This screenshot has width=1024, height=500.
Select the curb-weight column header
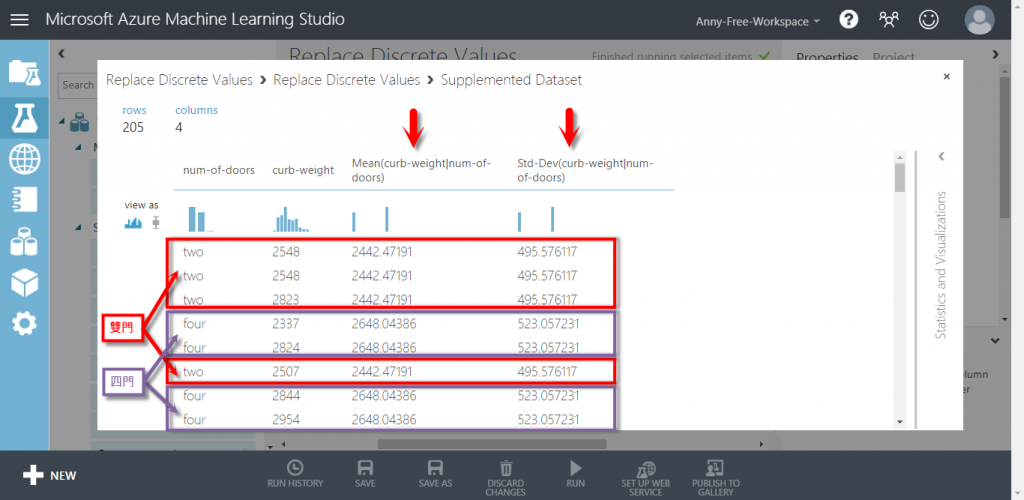(303, 170)
